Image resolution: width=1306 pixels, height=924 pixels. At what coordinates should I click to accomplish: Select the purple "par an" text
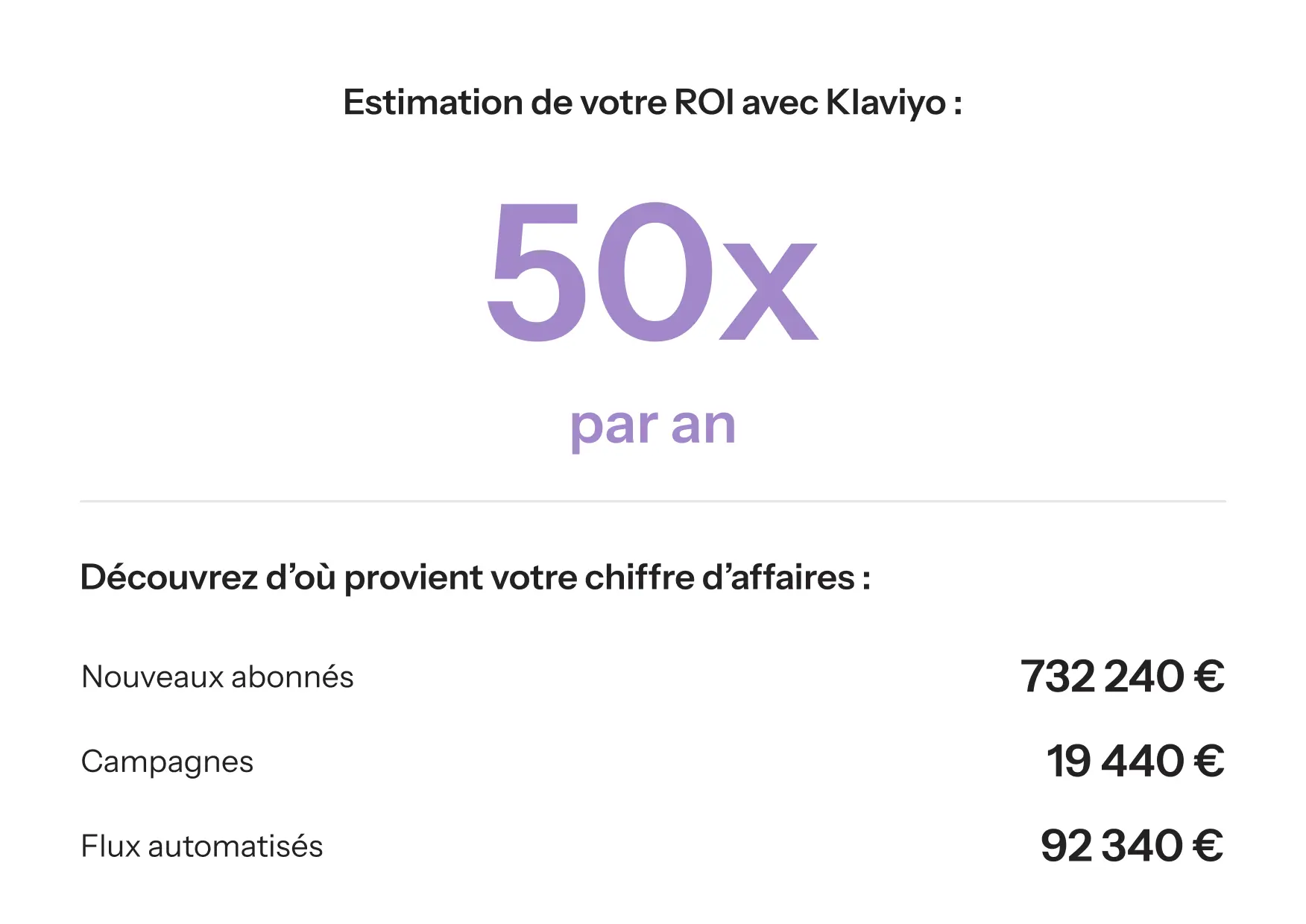click(653, 427)
